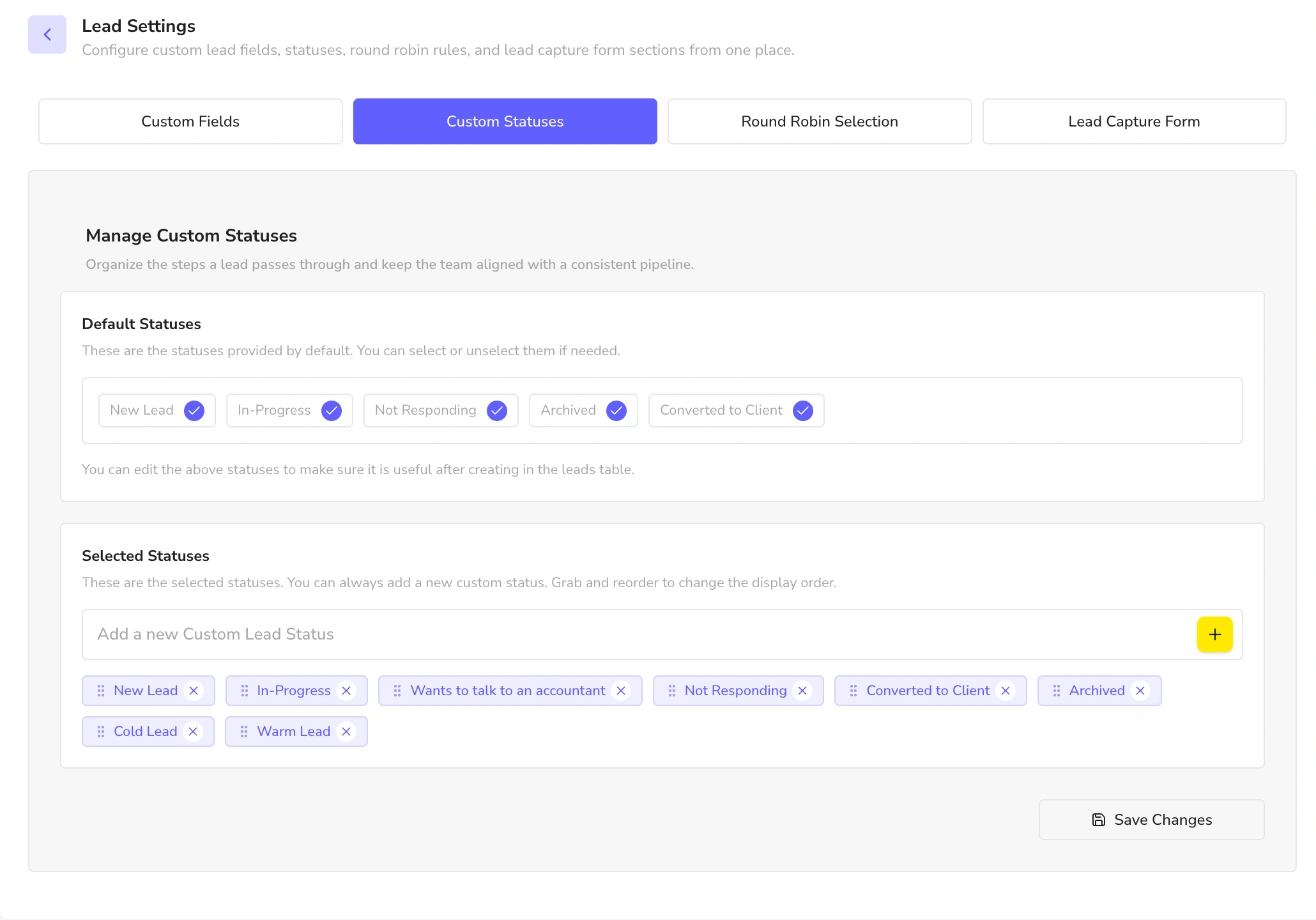Viewport: 1316px width, 920px height.
Task: Switch to Round Robin Selection tab
Action: tap(820, 121)
